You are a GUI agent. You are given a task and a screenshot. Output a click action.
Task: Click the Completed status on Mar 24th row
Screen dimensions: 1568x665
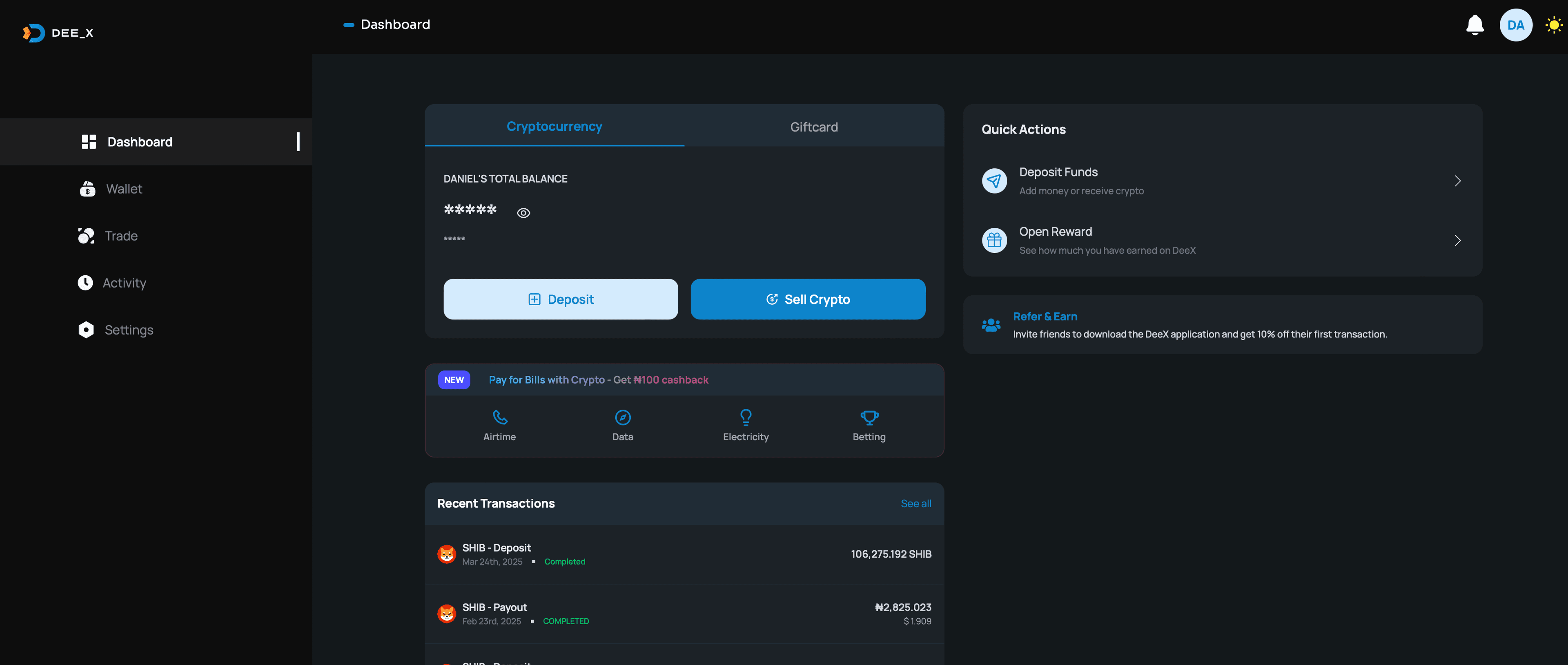coord(565,562)
